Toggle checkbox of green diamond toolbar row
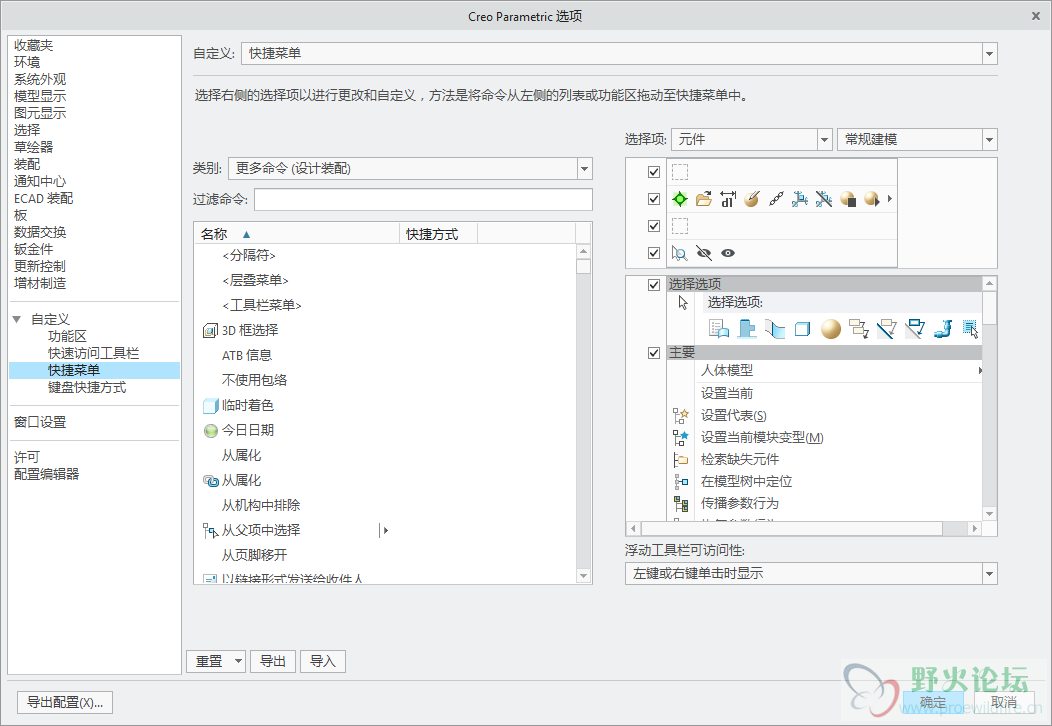Image resolution: width=1052 pixels, height=726 pixels. coord(654,199)
